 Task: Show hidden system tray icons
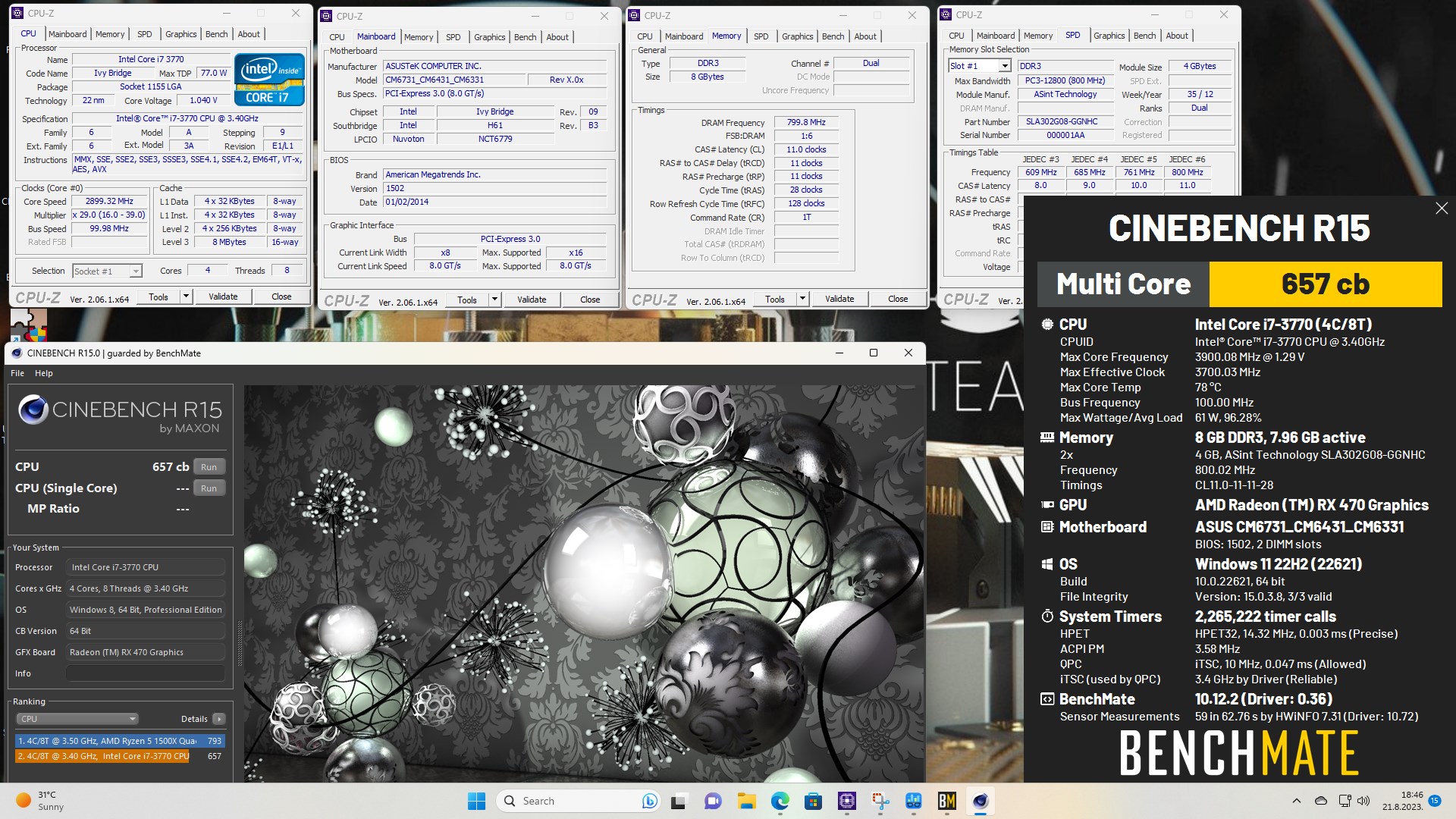1296,801
